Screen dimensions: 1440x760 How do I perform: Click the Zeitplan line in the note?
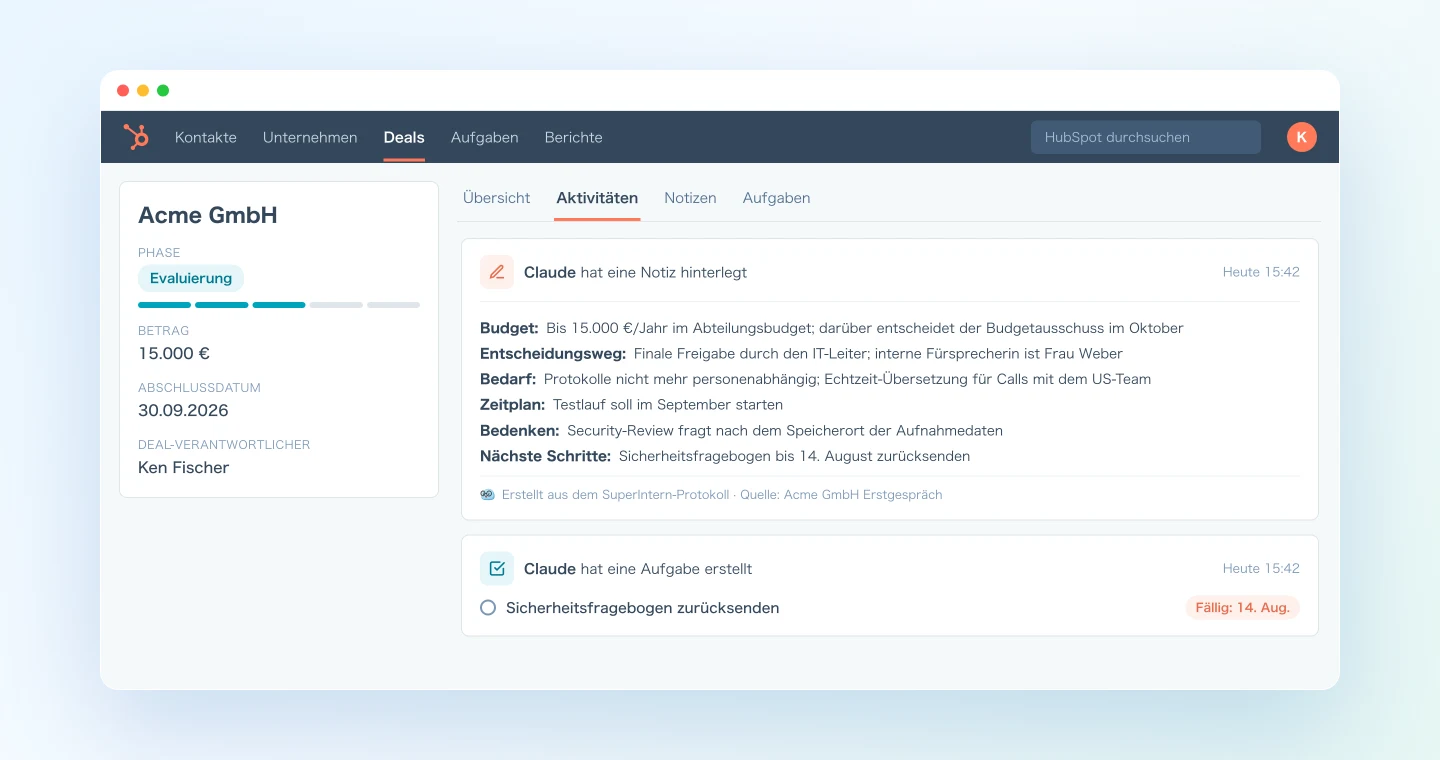coord(631,405)
